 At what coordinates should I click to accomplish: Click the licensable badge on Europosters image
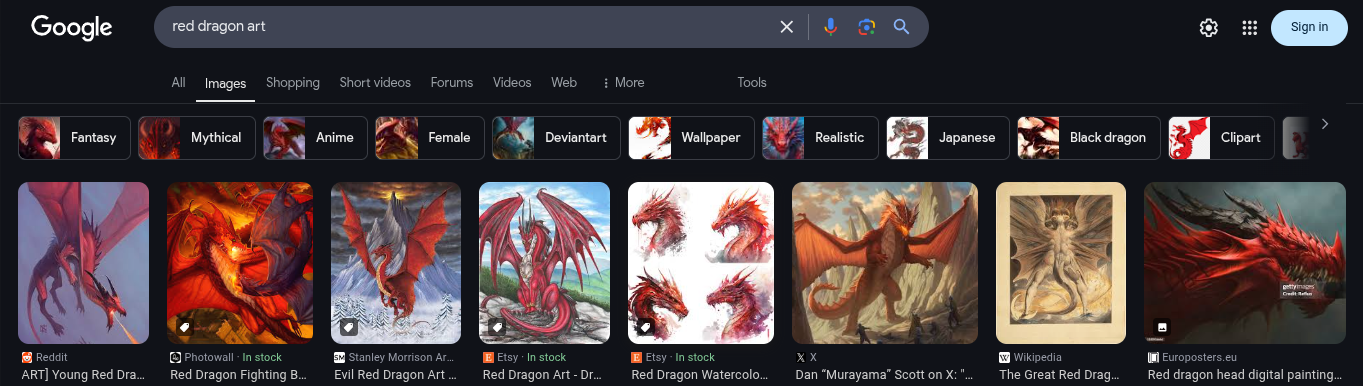point(1161,327)
